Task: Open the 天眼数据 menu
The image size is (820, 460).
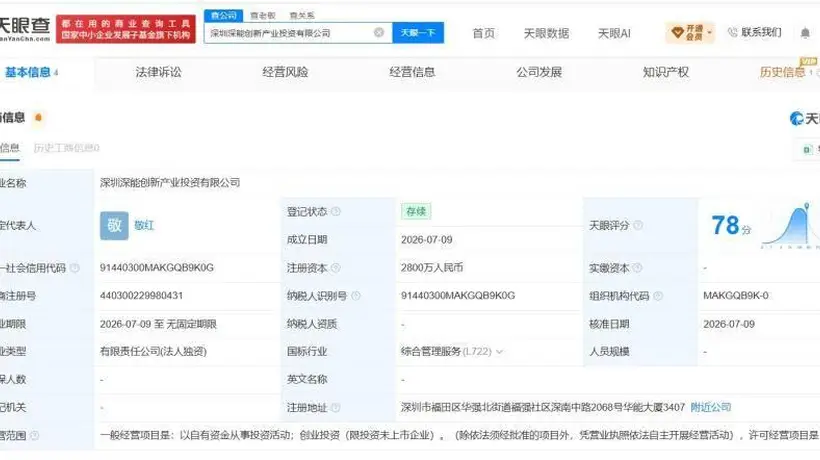Action: 546,33
